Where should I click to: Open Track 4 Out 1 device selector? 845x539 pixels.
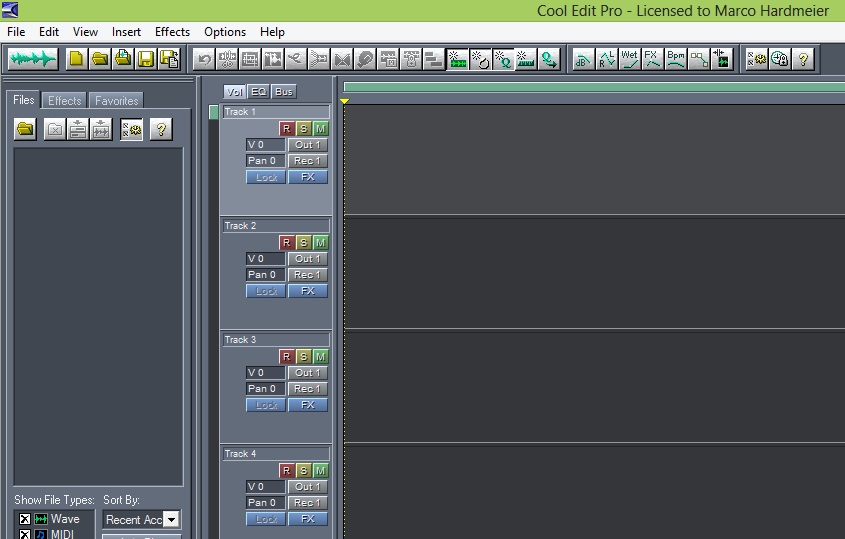point(308,487)
